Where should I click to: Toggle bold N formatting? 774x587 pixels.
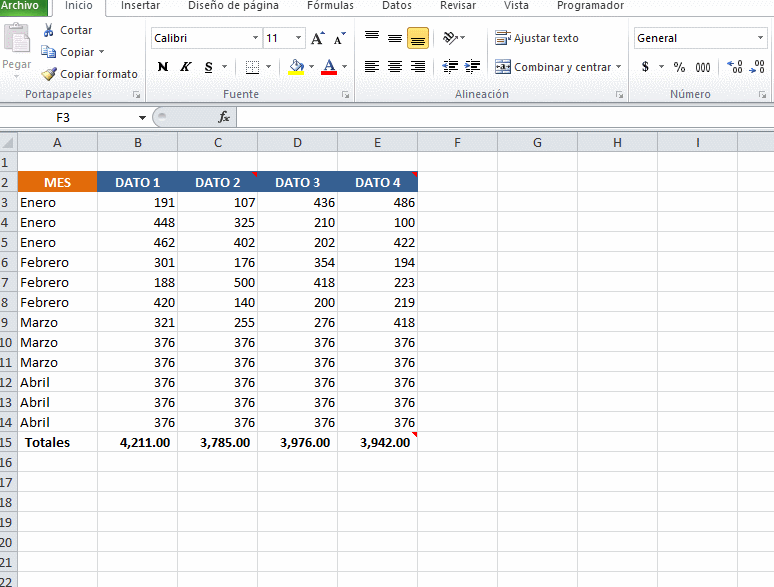point(163,67)
